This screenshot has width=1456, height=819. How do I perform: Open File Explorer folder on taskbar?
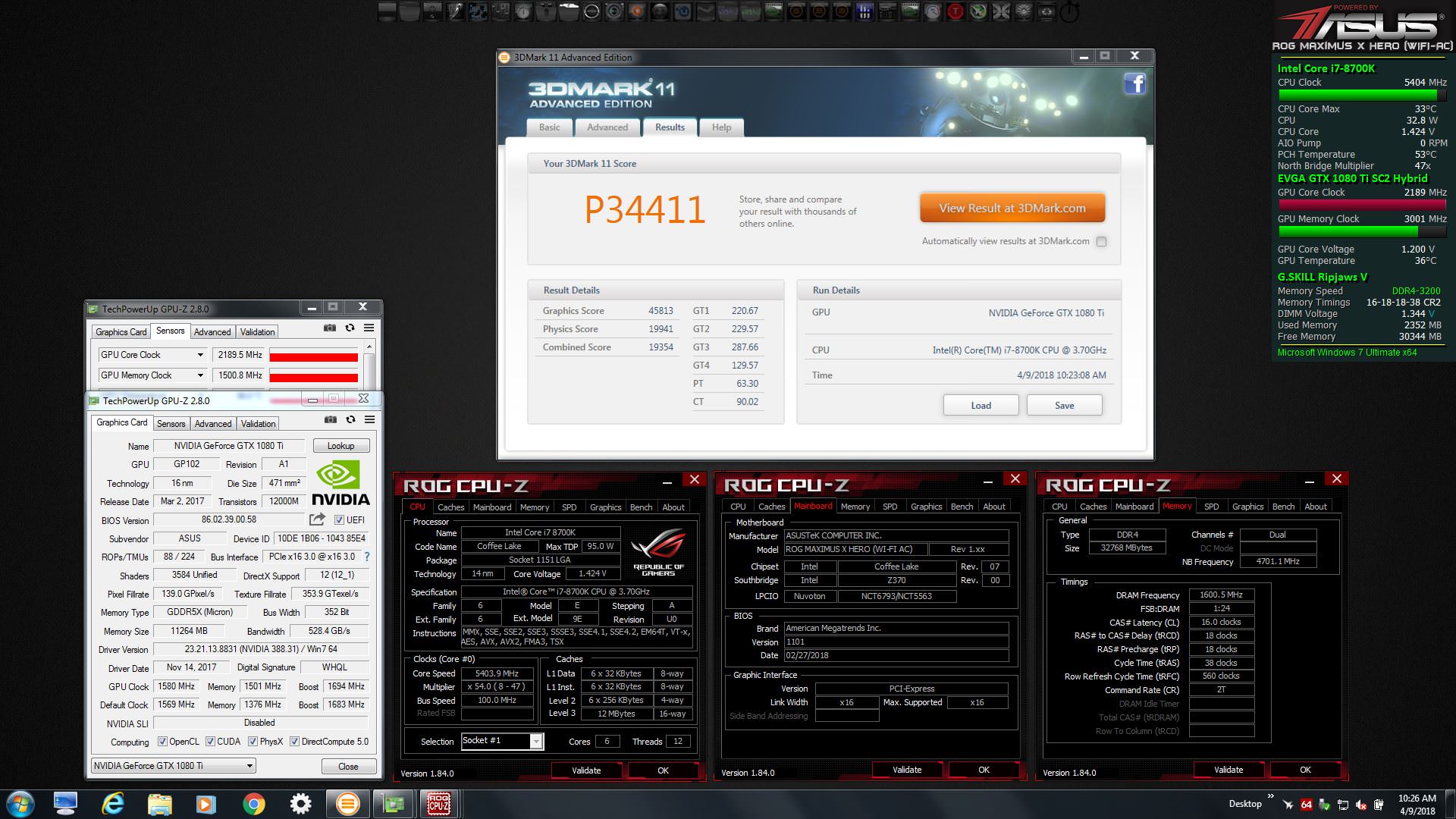click(159, 804)
